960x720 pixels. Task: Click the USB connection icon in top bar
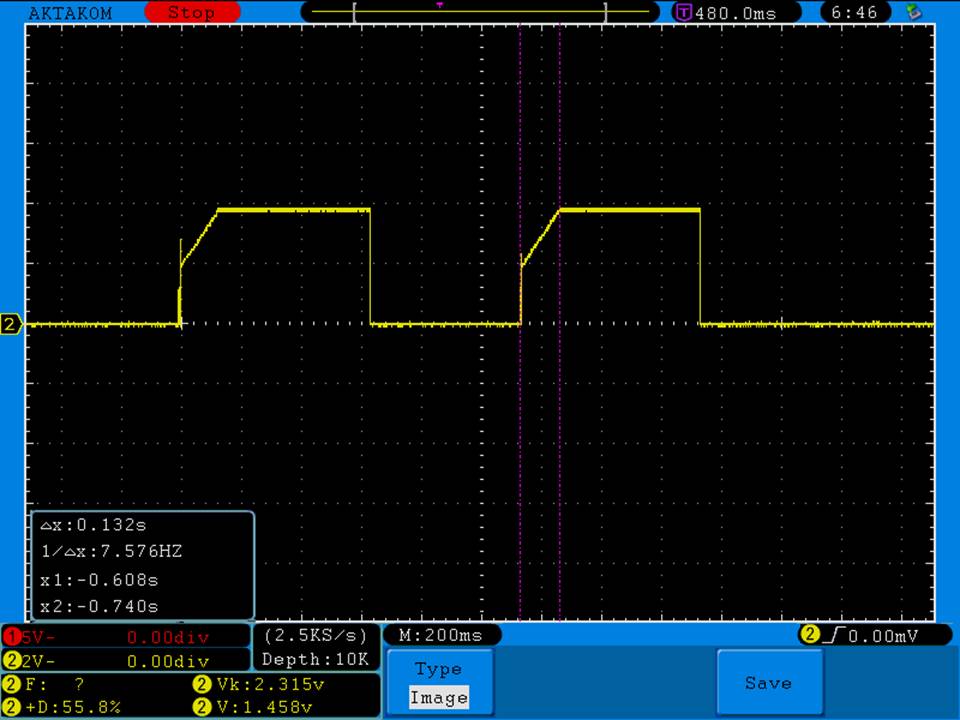[913, 13]
